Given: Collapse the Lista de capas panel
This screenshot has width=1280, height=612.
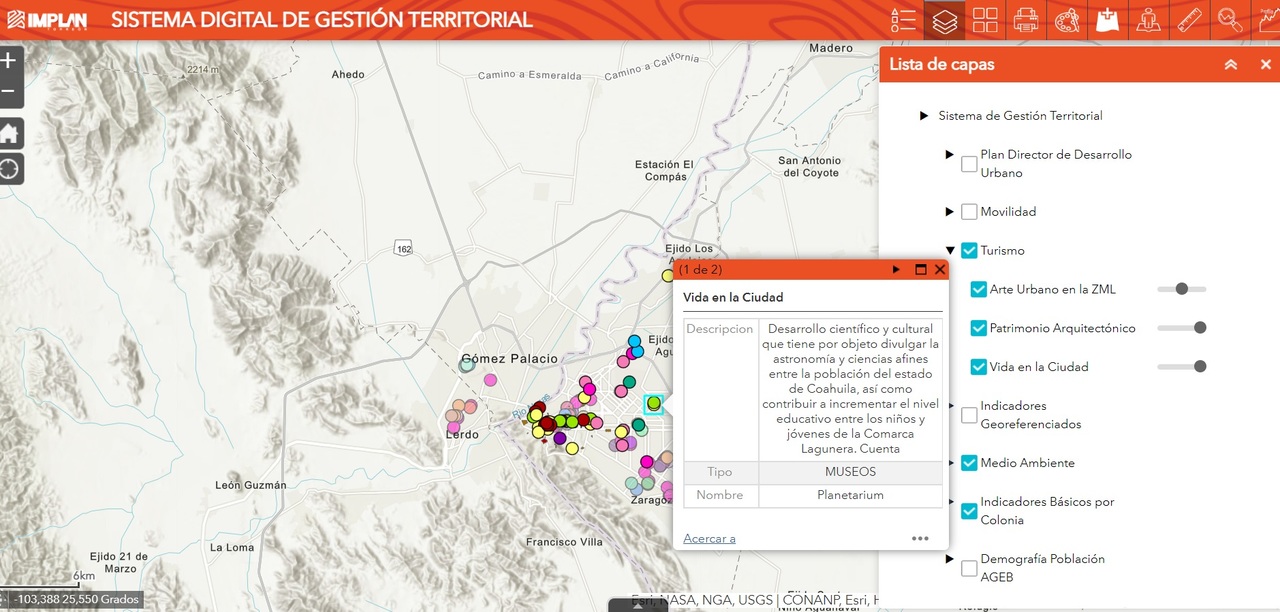Looking at the screenshot, I should click(x=1231, y=65).
